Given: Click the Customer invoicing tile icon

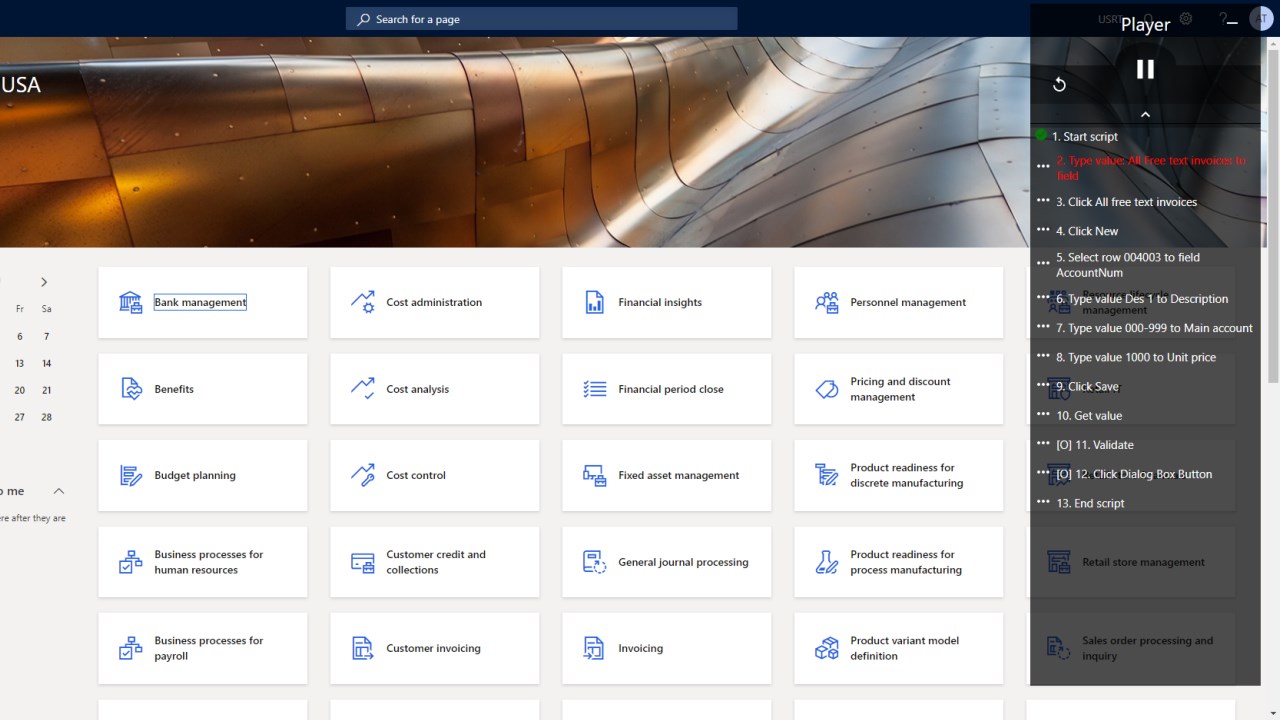Looking at the screenshot, I should [363, 648].
